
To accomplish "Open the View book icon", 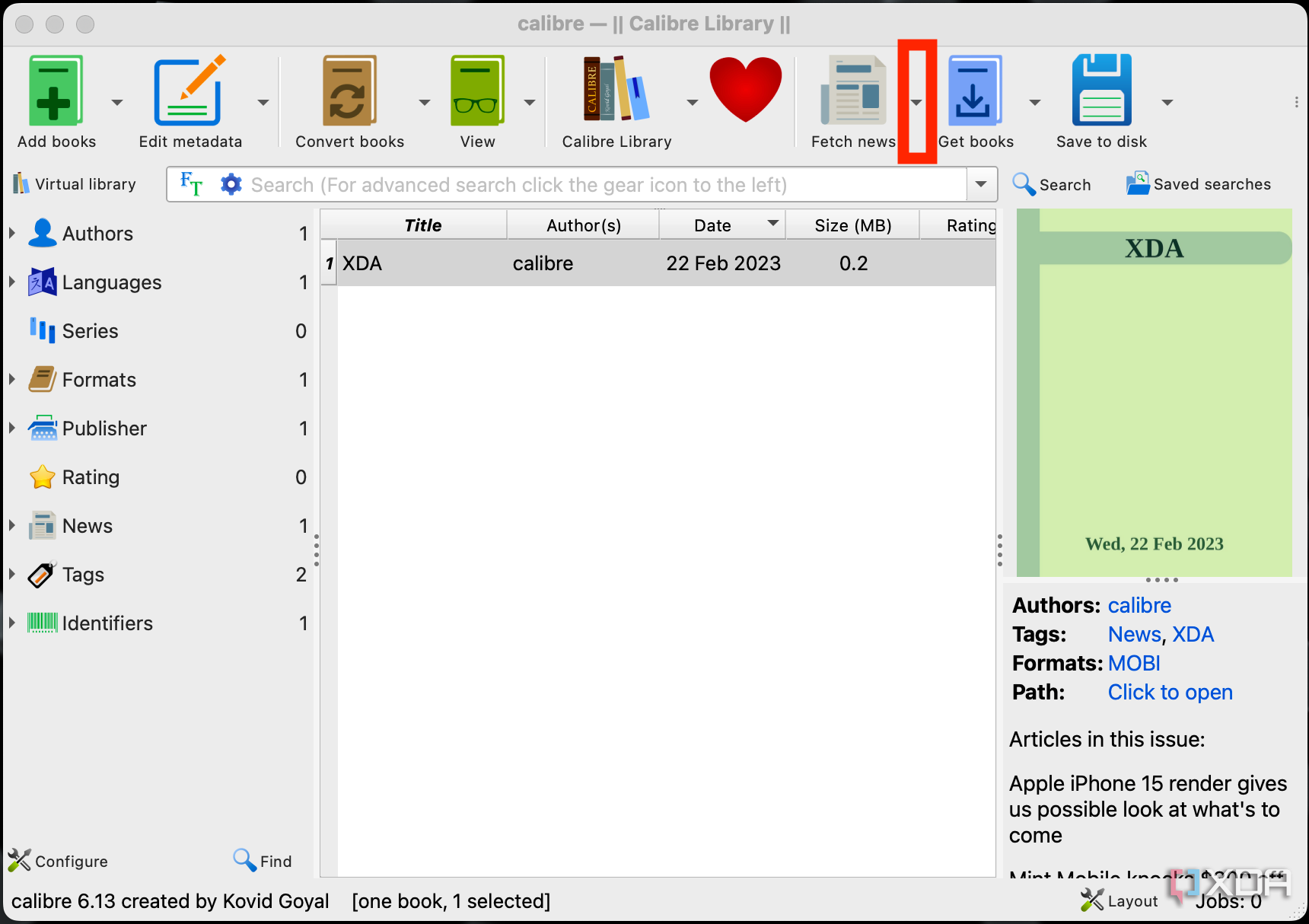I will (477, 91).
